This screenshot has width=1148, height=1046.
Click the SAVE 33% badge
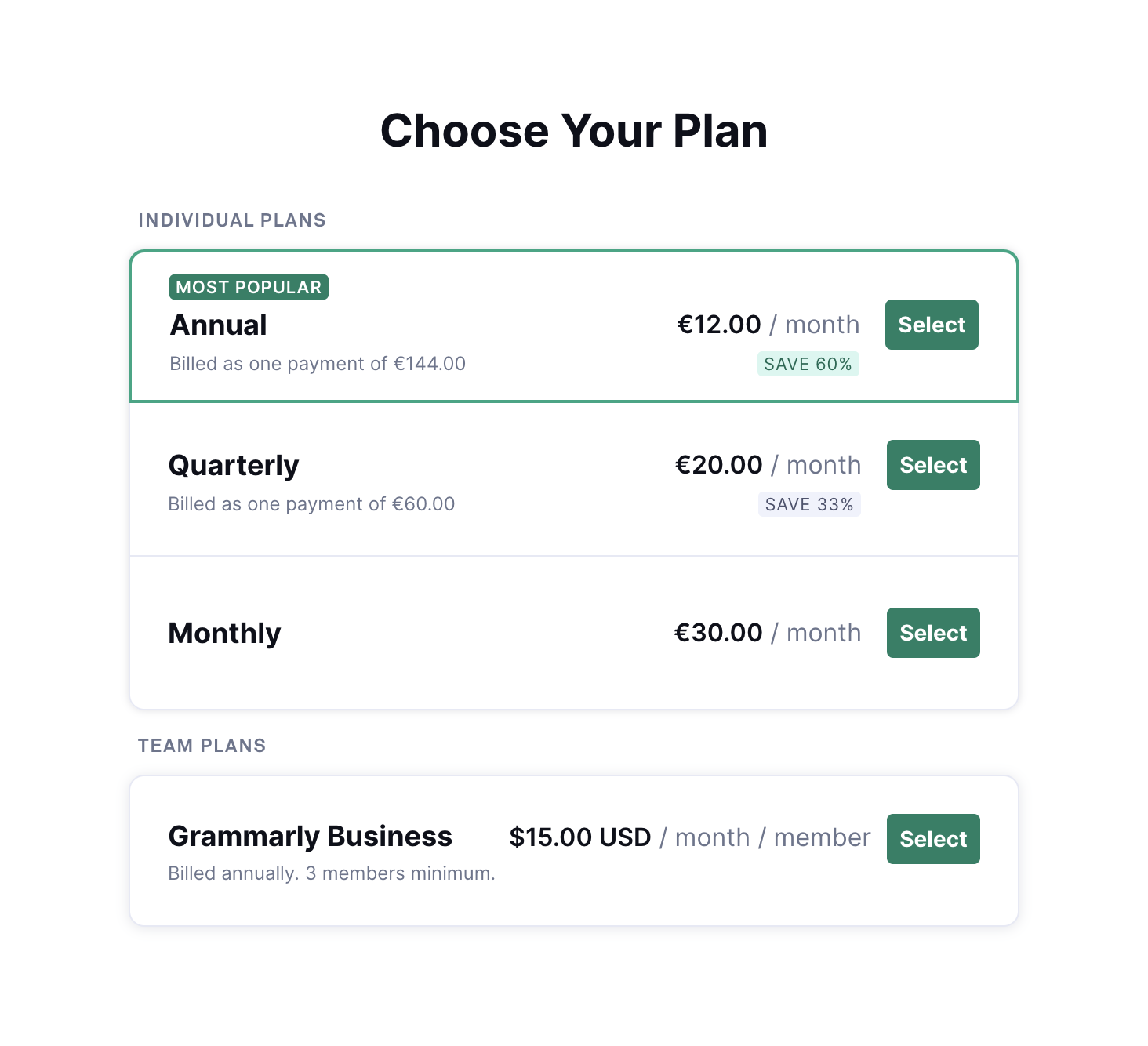(809, 504)
